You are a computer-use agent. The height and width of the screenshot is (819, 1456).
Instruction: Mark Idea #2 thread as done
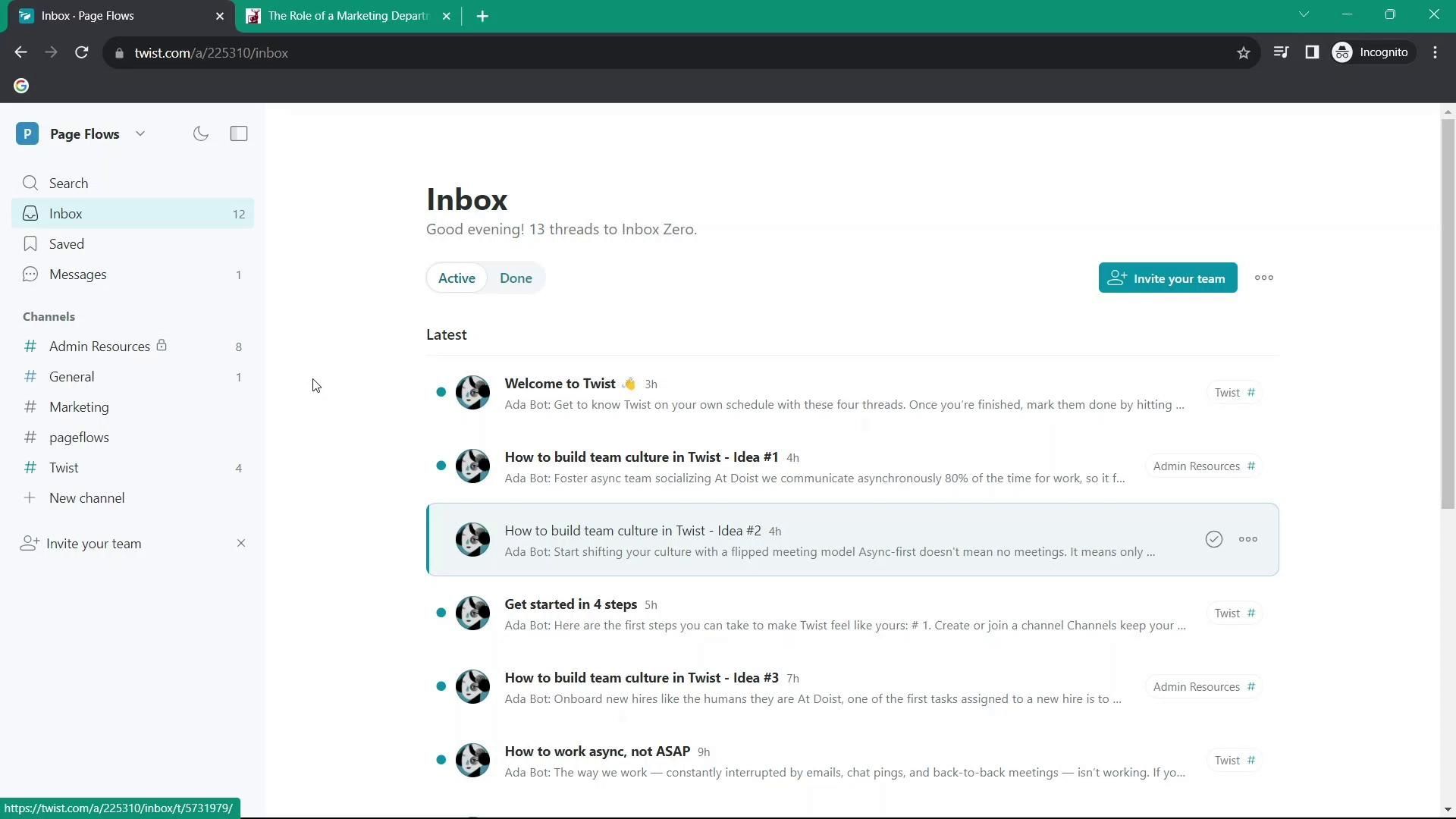coord(1213,539)
